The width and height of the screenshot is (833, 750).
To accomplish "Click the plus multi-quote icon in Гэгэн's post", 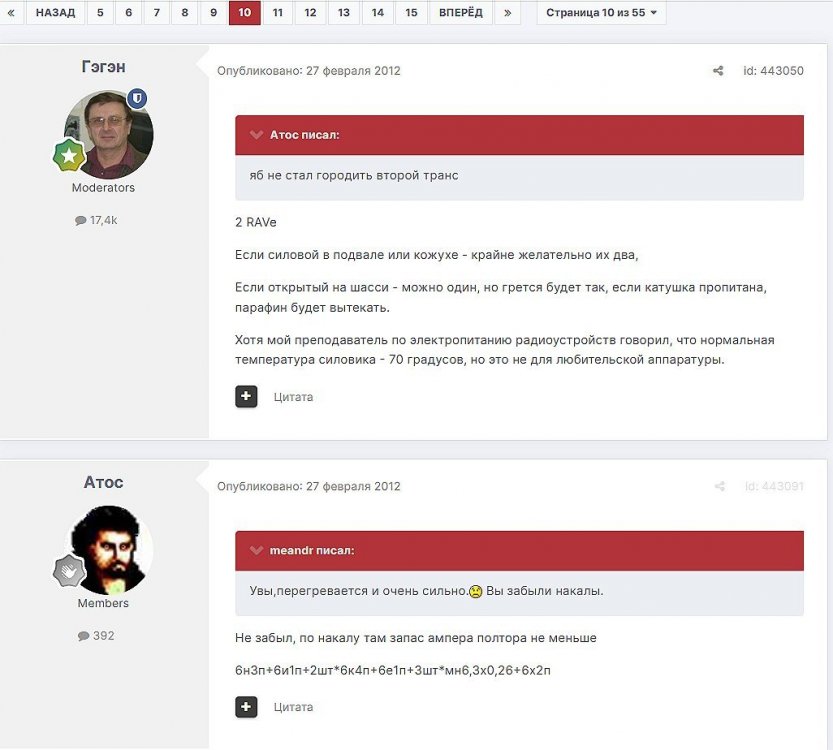I will click(246, 397).
